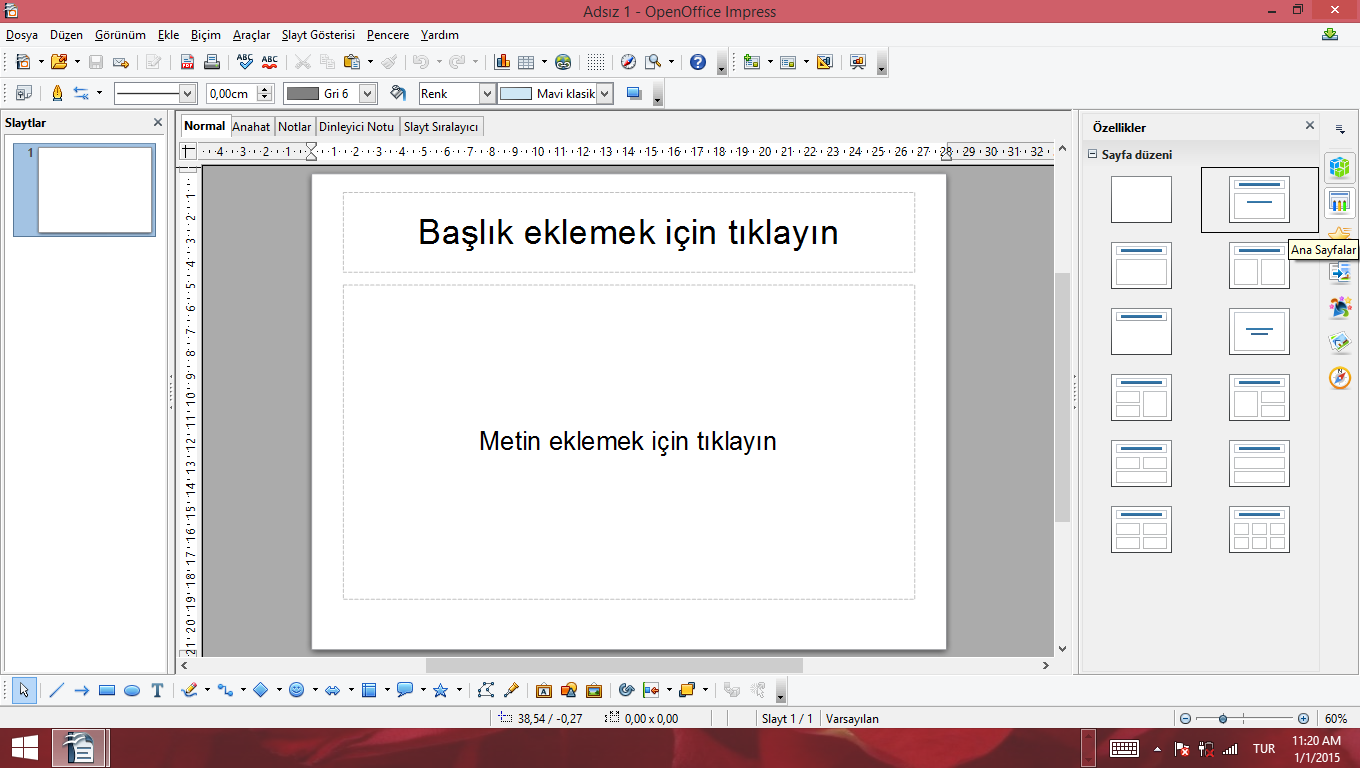
Task: Switch to the Anahat tab
Action: point(251,127)
